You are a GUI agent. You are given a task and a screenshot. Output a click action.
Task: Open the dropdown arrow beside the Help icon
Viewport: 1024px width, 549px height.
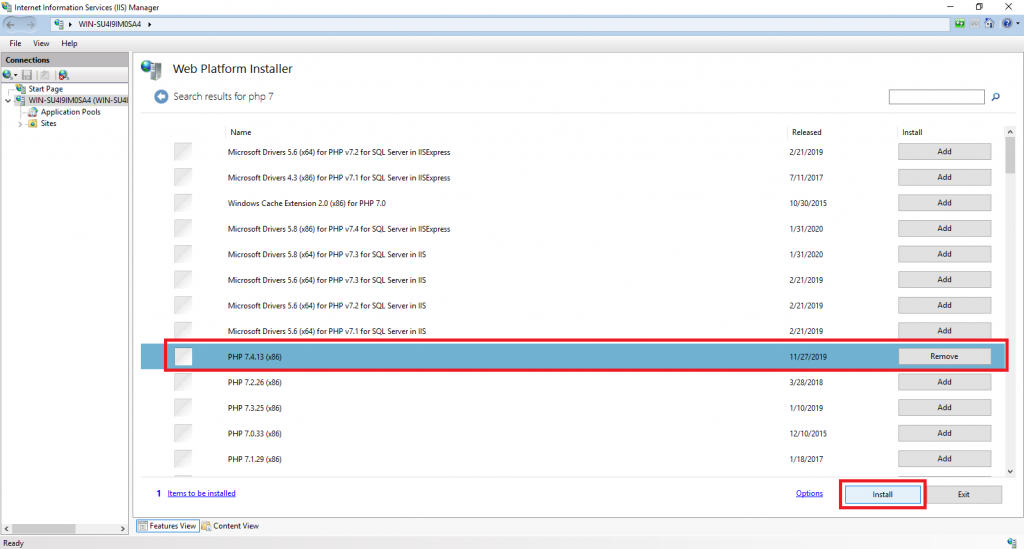(1017, 24)
